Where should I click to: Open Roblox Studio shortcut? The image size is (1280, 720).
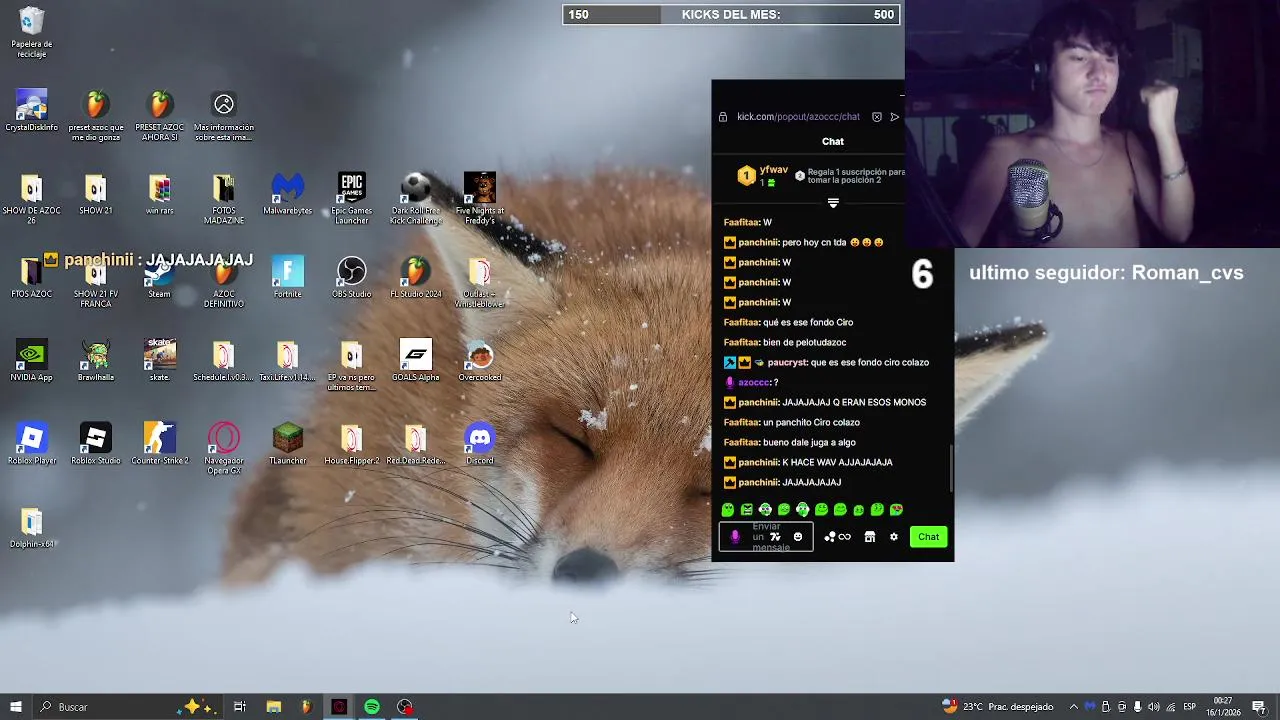(96, 443)
